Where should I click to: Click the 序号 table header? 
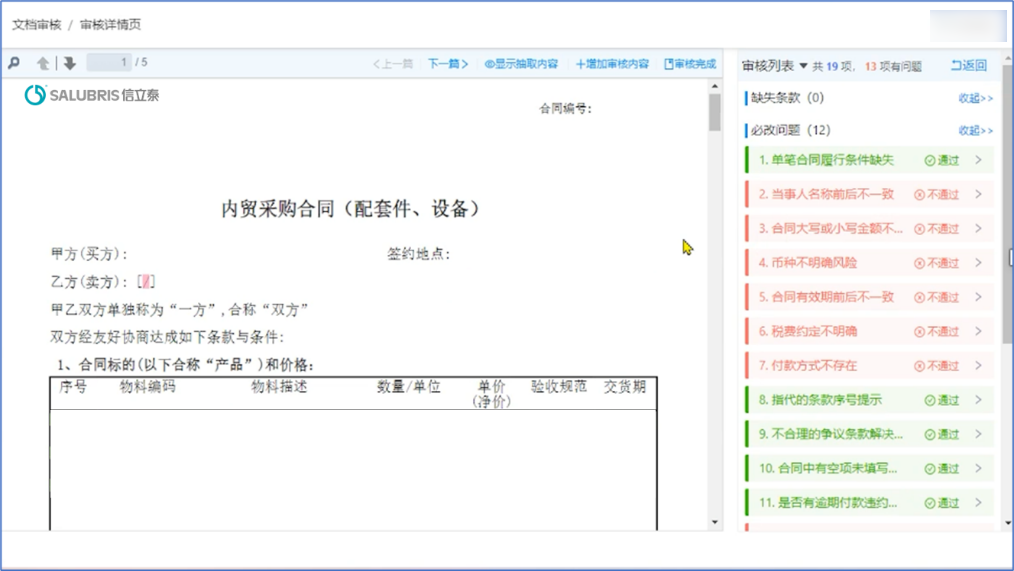pos(73,387)
